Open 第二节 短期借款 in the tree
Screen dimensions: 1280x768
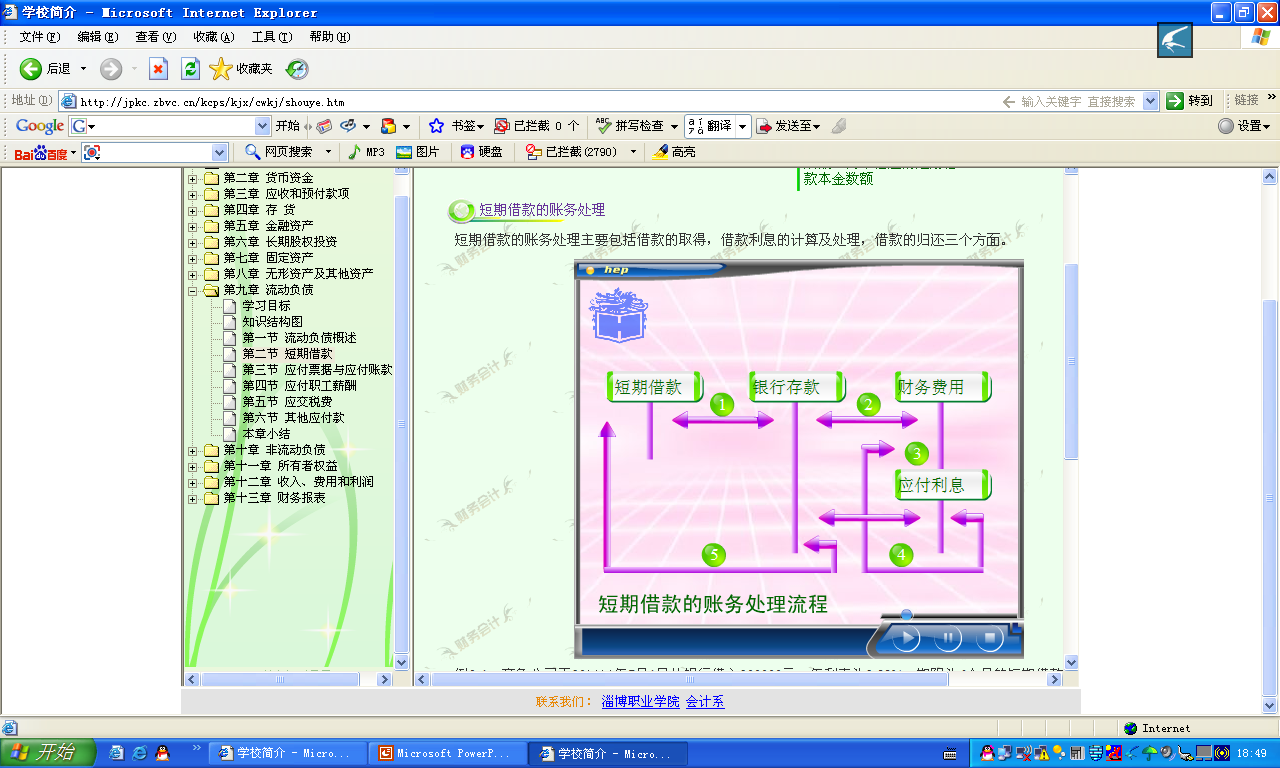coord(287,354)
